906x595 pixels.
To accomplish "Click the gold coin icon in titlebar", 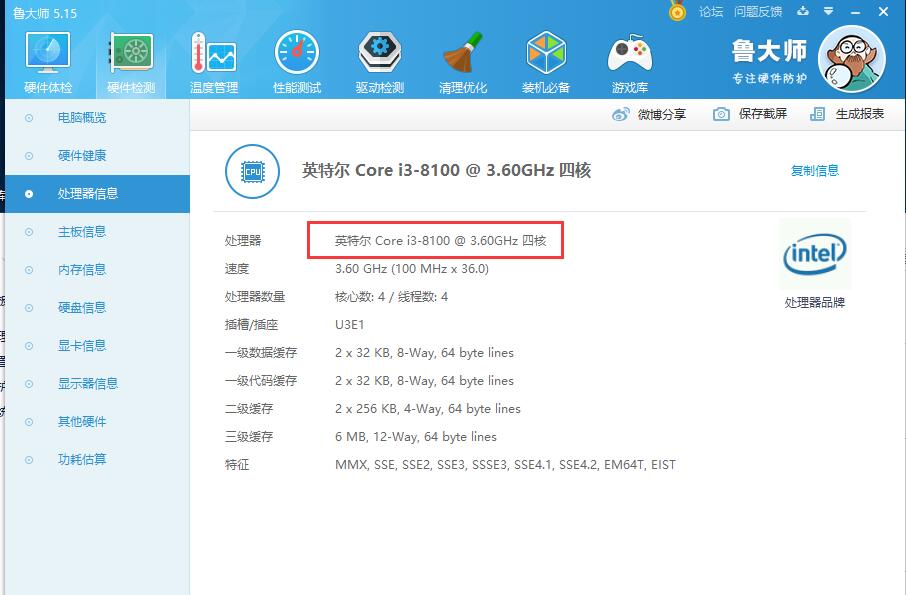I will point(678,11).
